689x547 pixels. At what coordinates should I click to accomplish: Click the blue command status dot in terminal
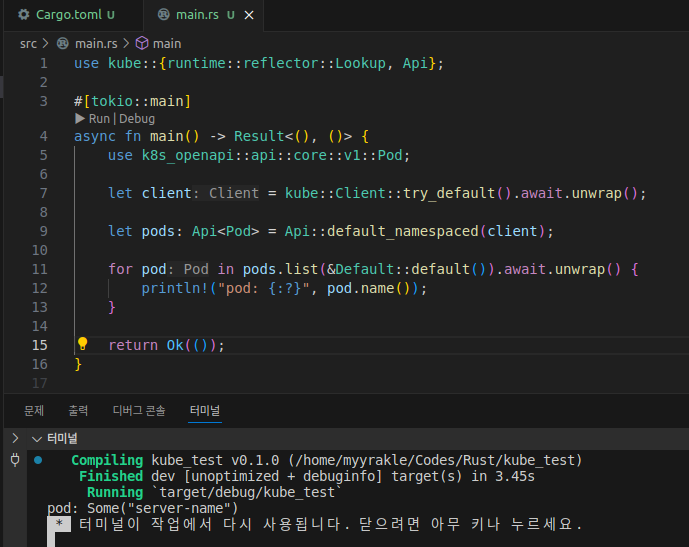(37, 460)
